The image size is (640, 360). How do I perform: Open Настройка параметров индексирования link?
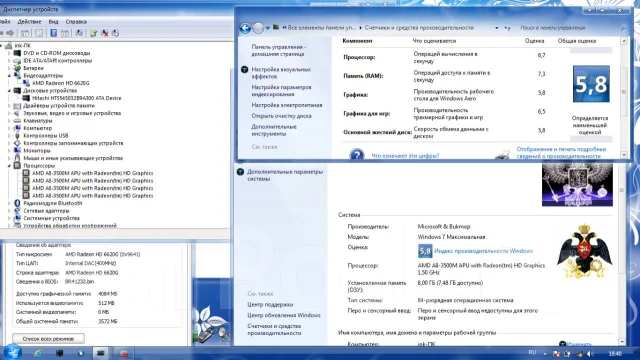point(281,91)
